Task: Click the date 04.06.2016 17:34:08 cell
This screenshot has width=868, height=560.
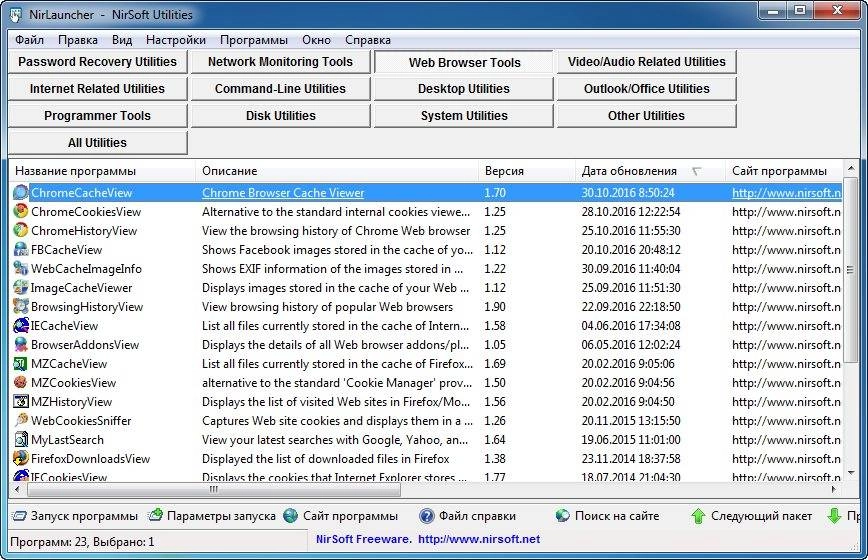Action: tap(631, 325)
